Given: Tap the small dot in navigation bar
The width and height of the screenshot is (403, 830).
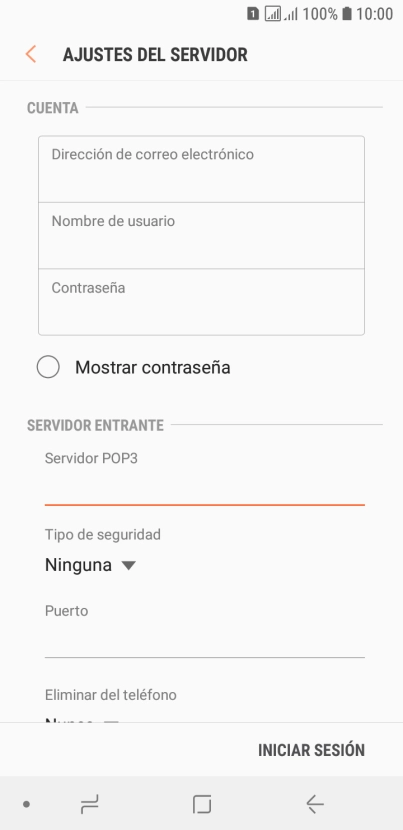Looking at the screenshot, I should 26,805.
